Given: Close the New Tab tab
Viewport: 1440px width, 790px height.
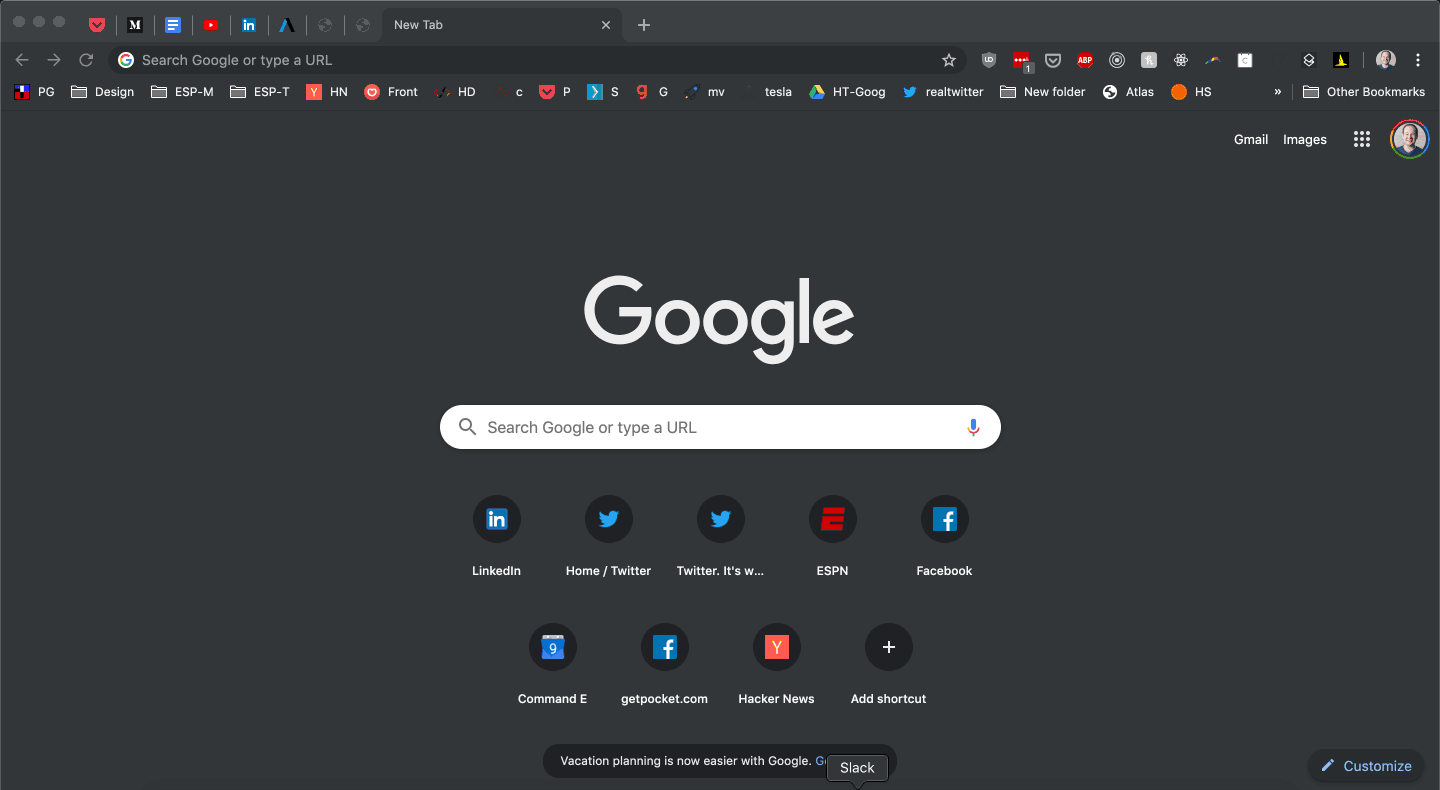Looking at the screenshot, I should coord(606,25).
